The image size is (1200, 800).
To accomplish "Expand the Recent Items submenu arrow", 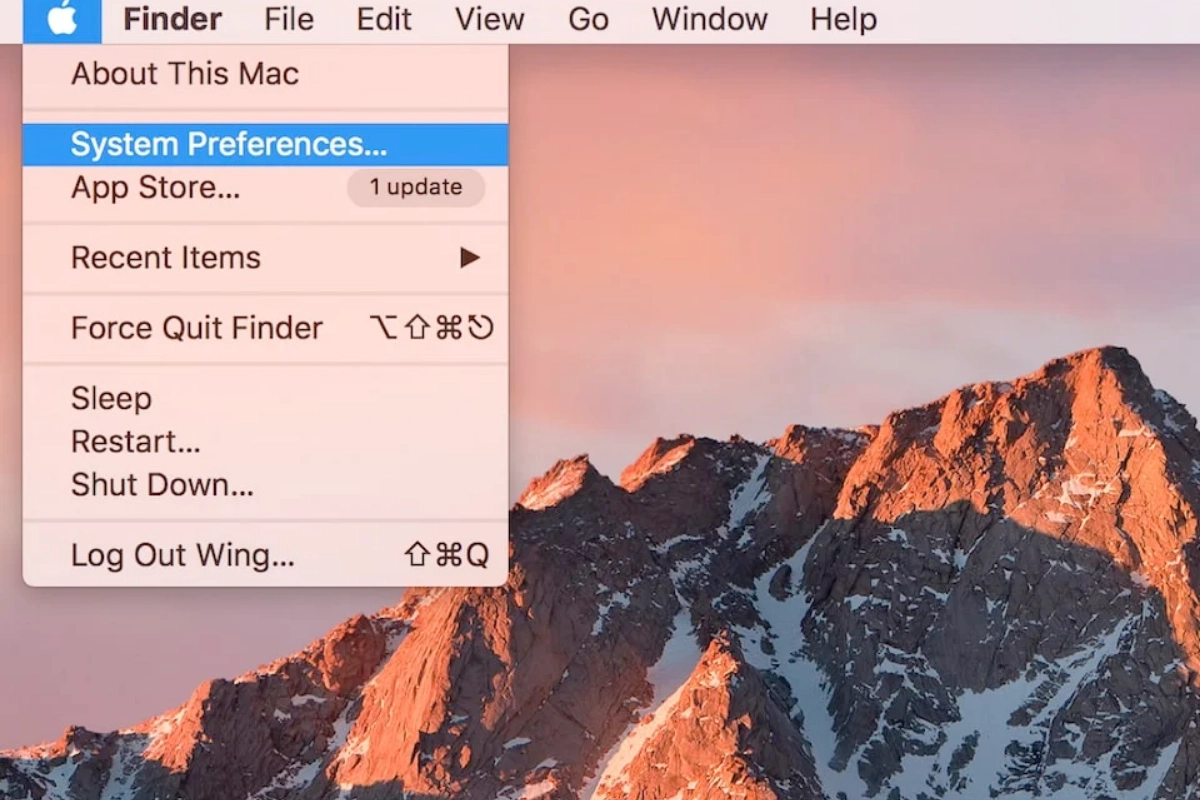I will [469, 258].
